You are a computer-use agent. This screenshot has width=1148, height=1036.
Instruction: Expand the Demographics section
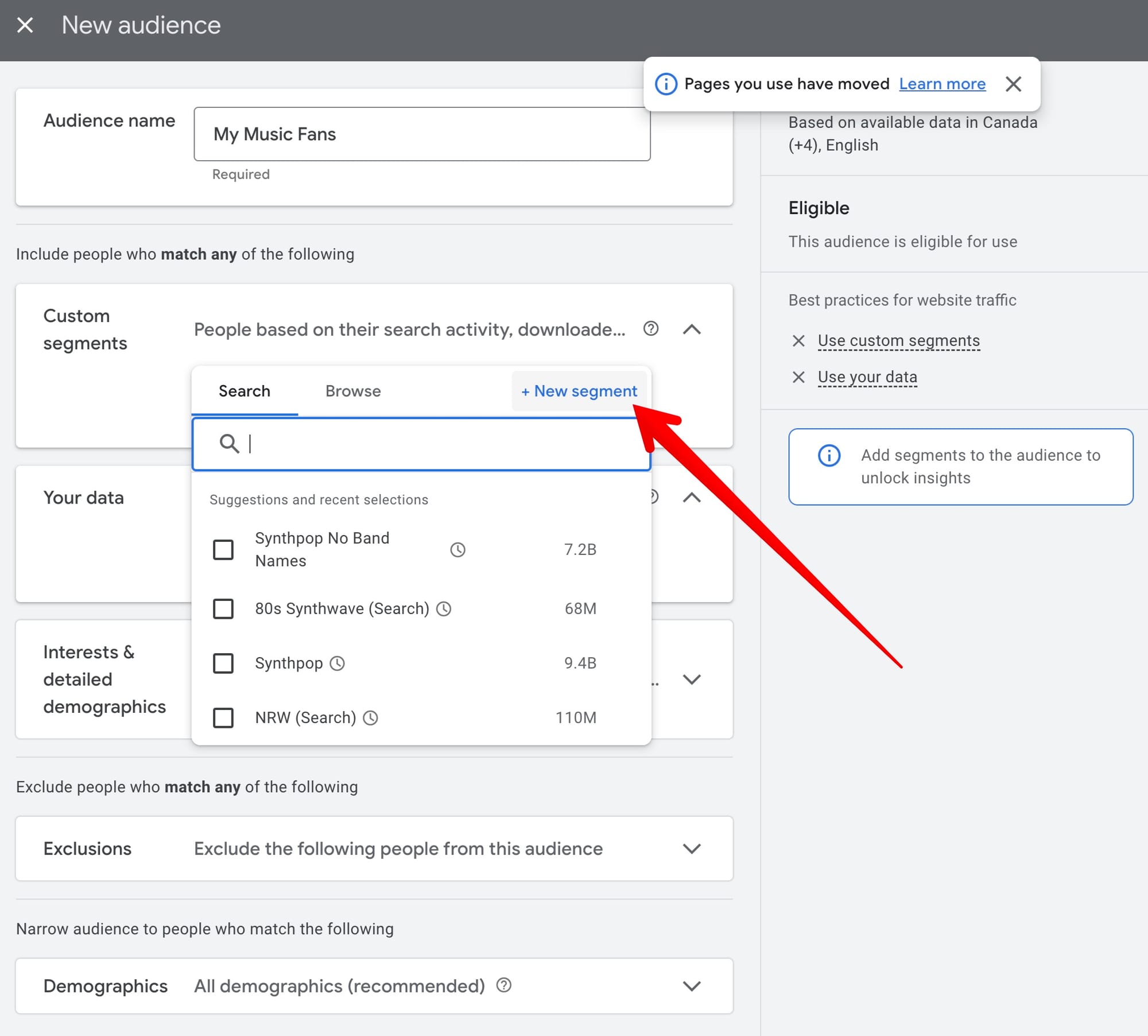coord(692,986)
